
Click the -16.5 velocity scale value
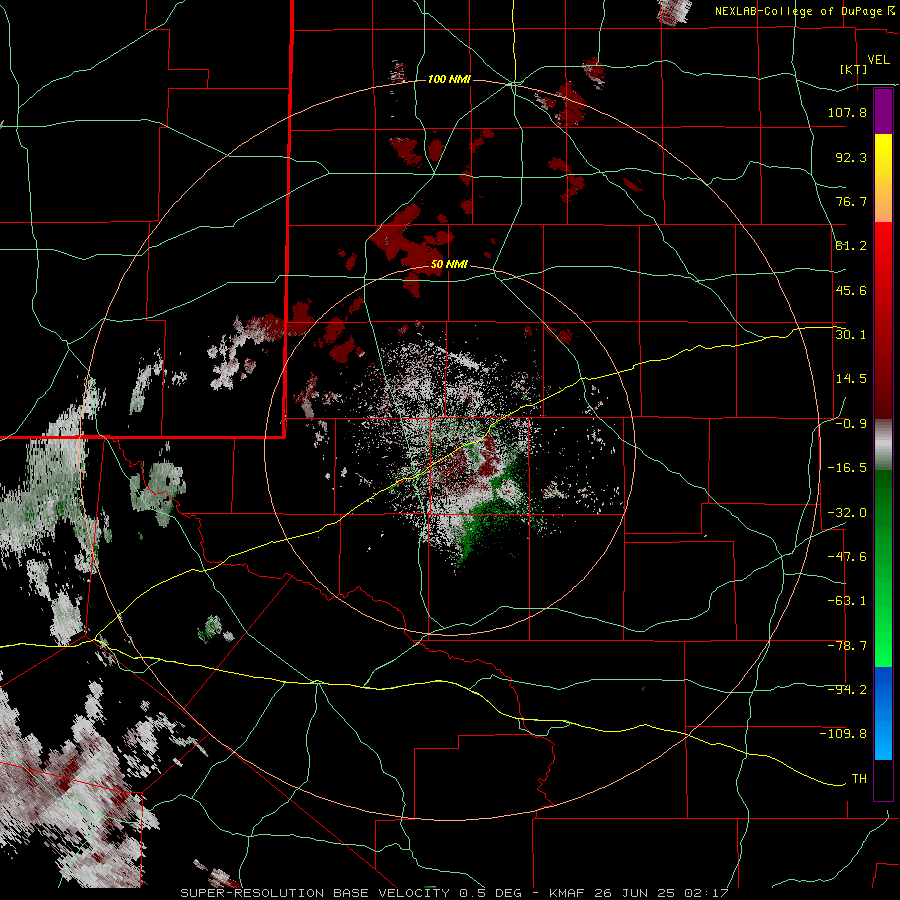pyautogui.click(x=847, y=468)
